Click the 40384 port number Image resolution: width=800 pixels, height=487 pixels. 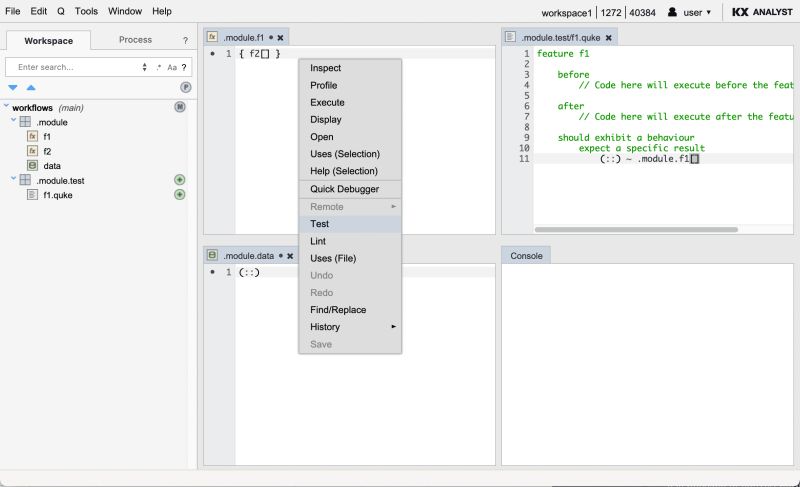tap(642, 13)
